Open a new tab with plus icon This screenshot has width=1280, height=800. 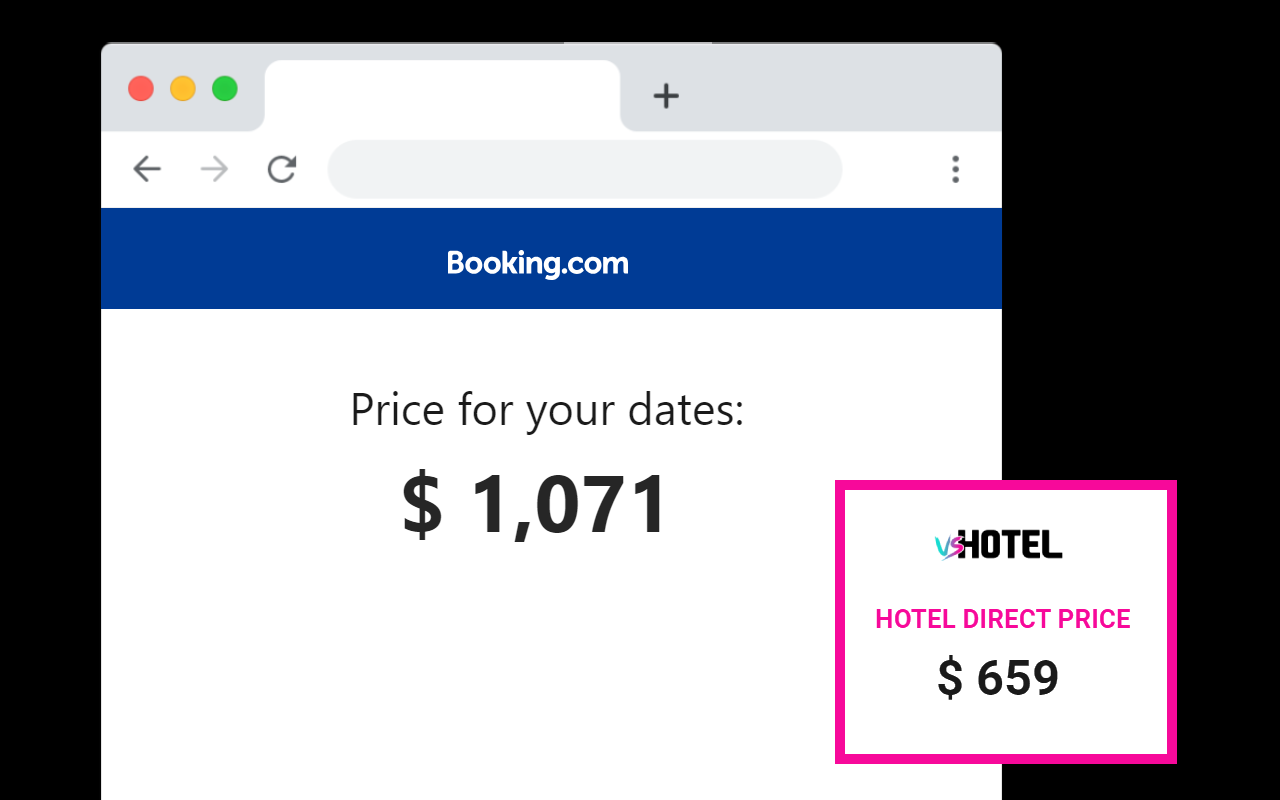point(666,96)
